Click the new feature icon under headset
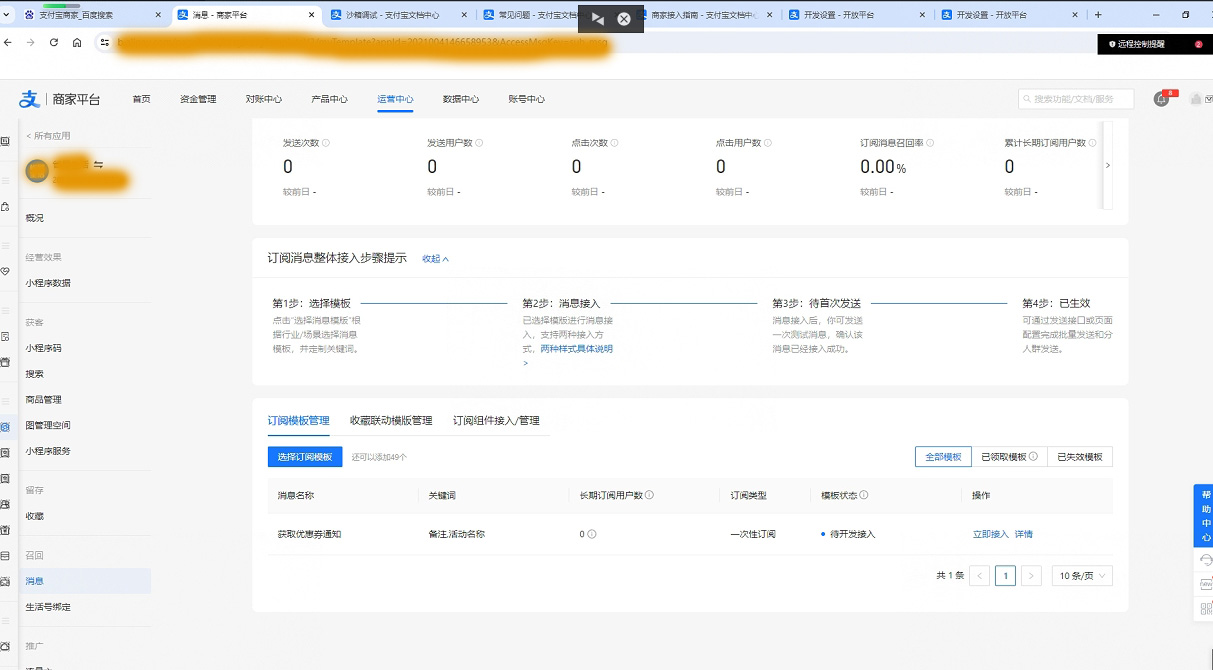The image size is (1213, 670). point(1206,584)
